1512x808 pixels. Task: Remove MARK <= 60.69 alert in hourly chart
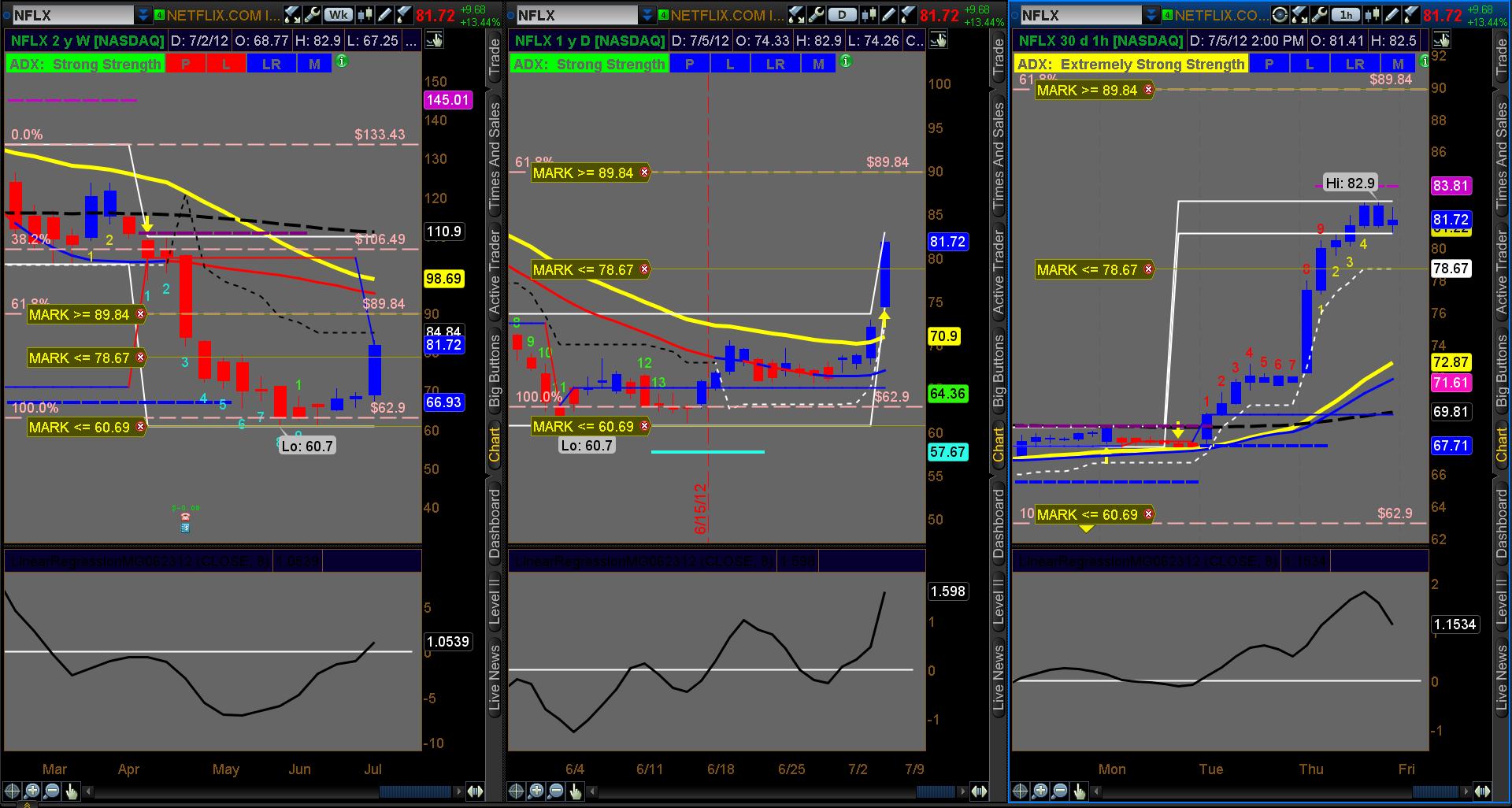1149,514
